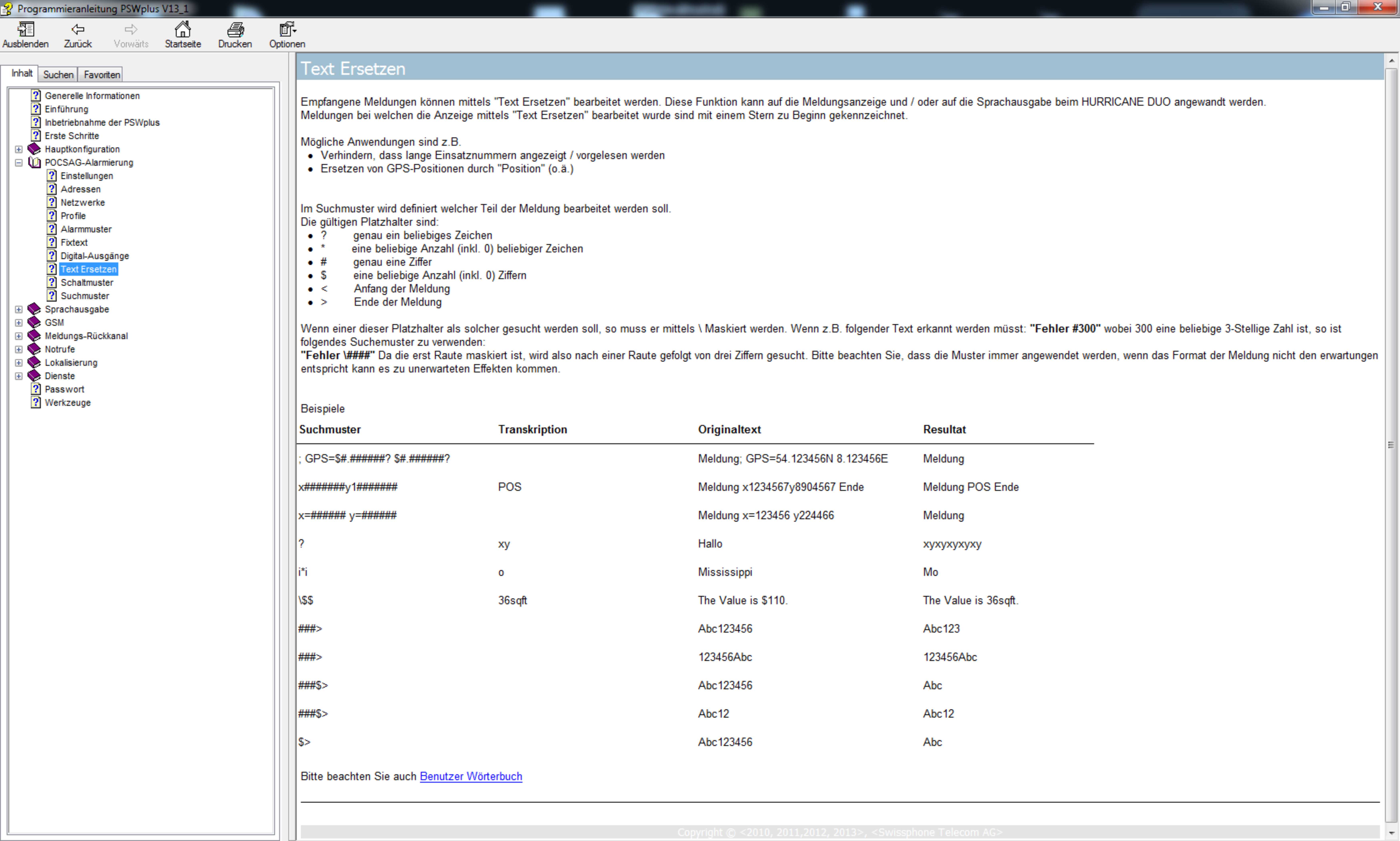Expand the GSM tree node
1400x841 pixels.
[x=19, y=323]
